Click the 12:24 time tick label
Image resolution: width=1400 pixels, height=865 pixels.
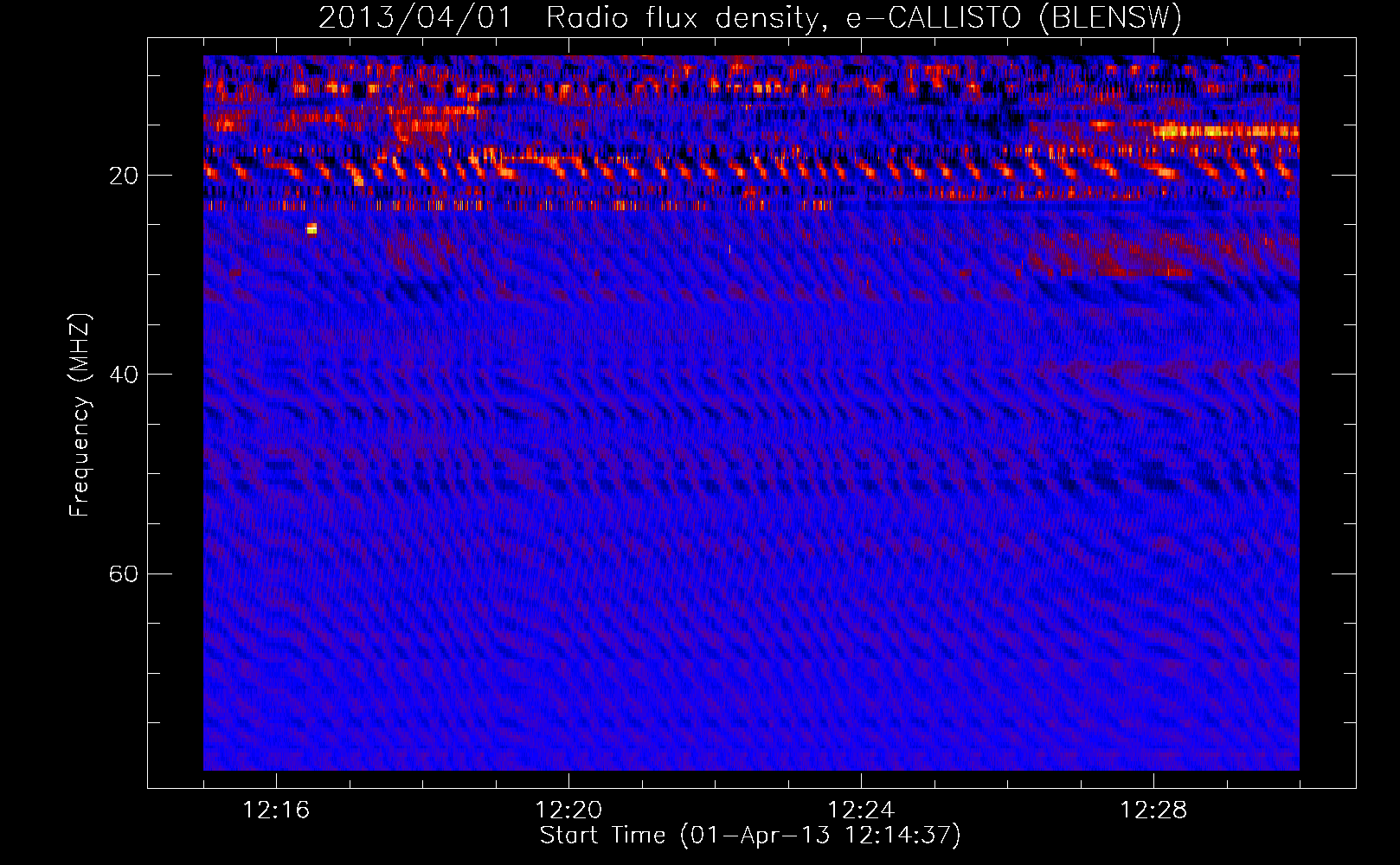coord(861,811)
